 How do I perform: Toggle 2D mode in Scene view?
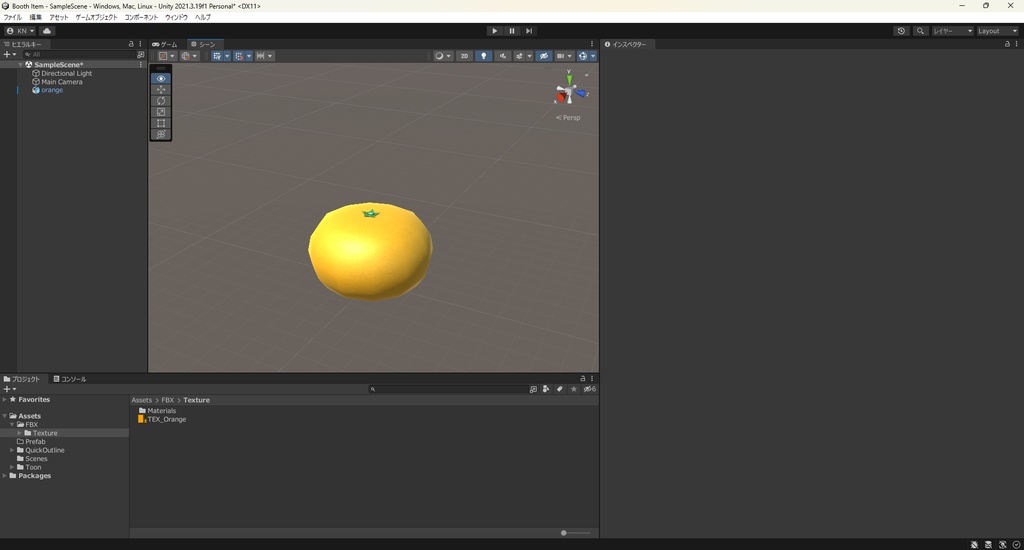tap(464, 56)
